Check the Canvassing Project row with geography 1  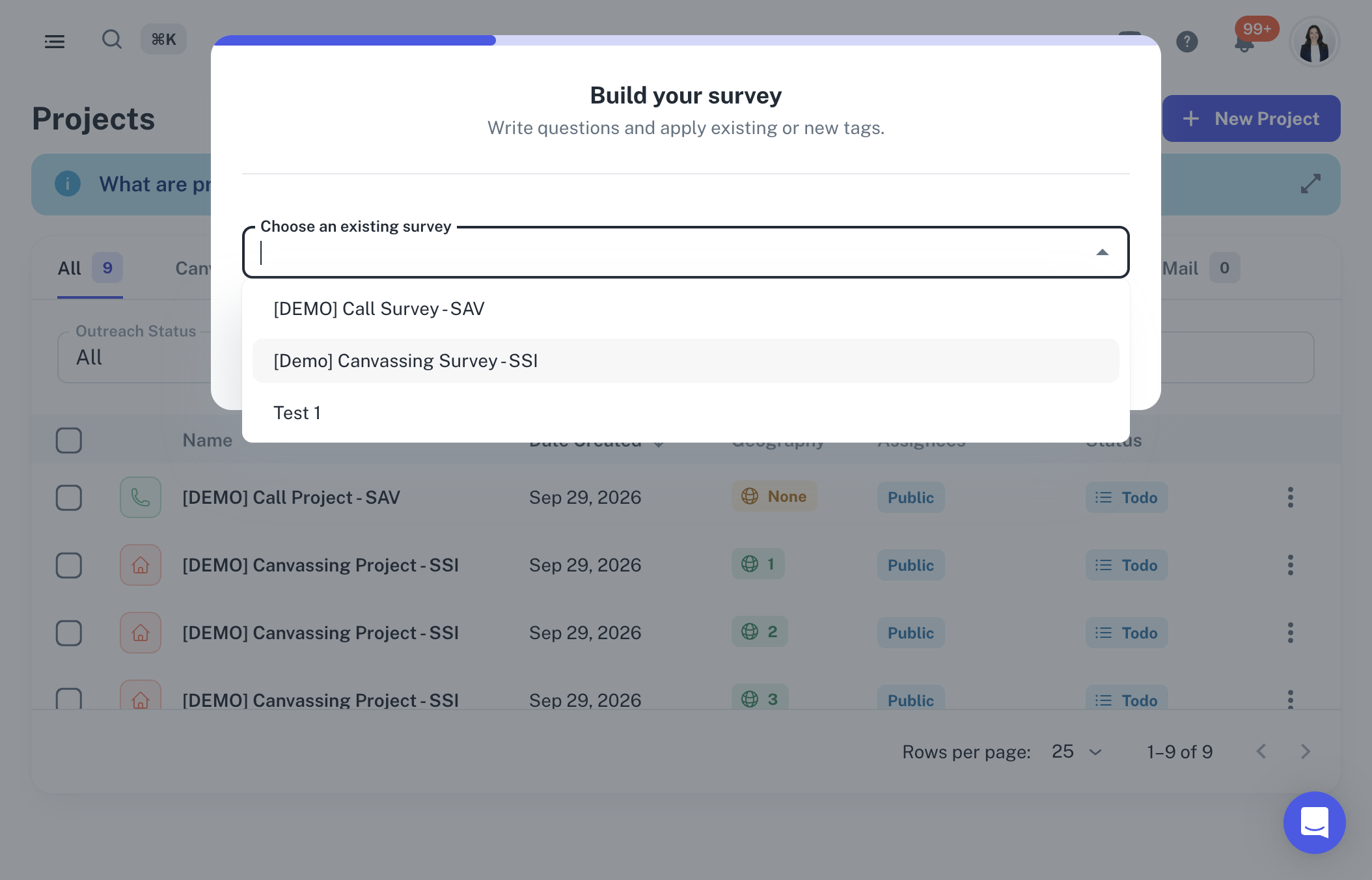click(x=69, y=566)
